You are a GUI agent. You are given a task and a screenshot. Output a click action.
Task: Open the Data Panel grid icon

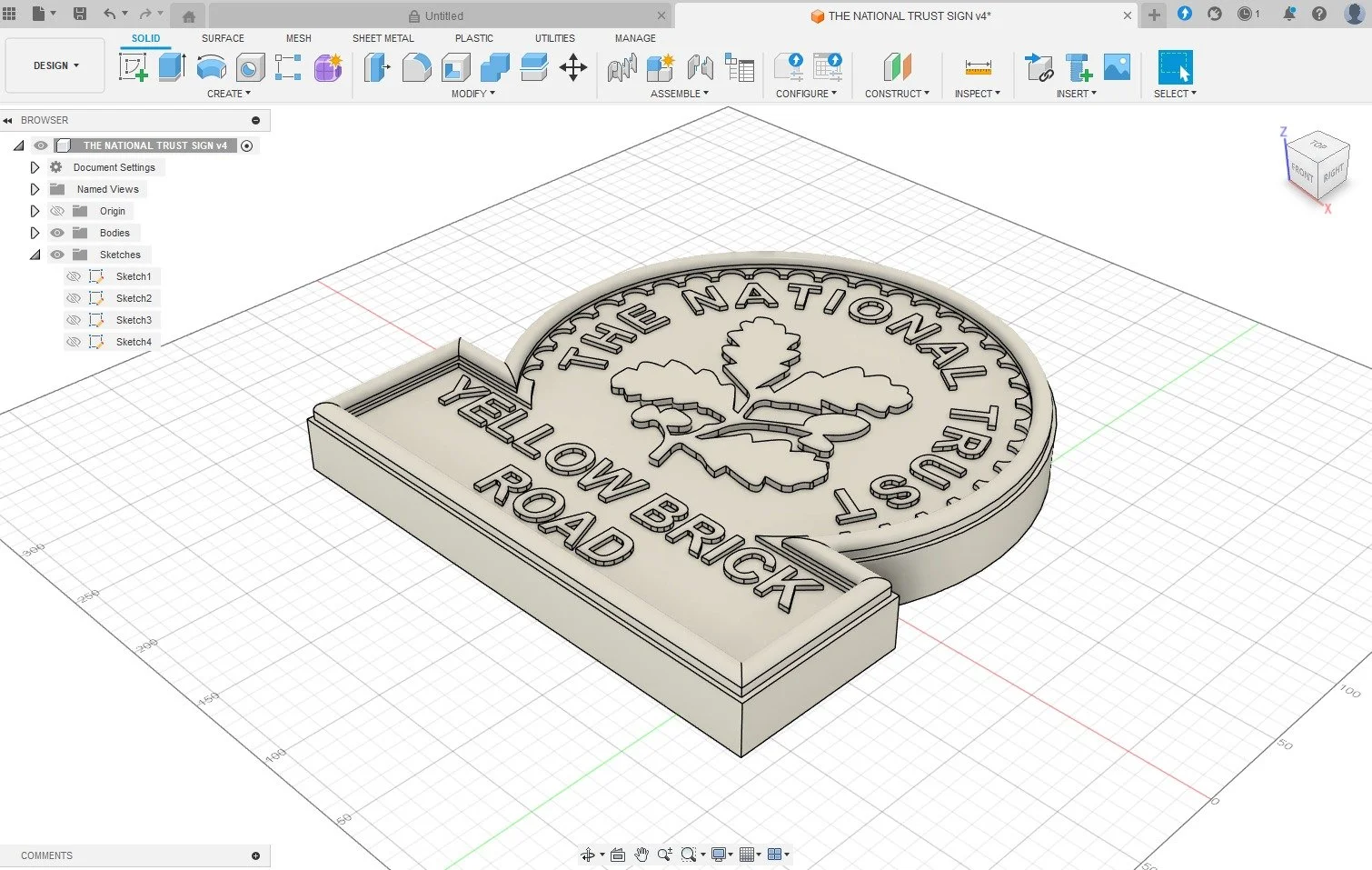tap(10, 14)
